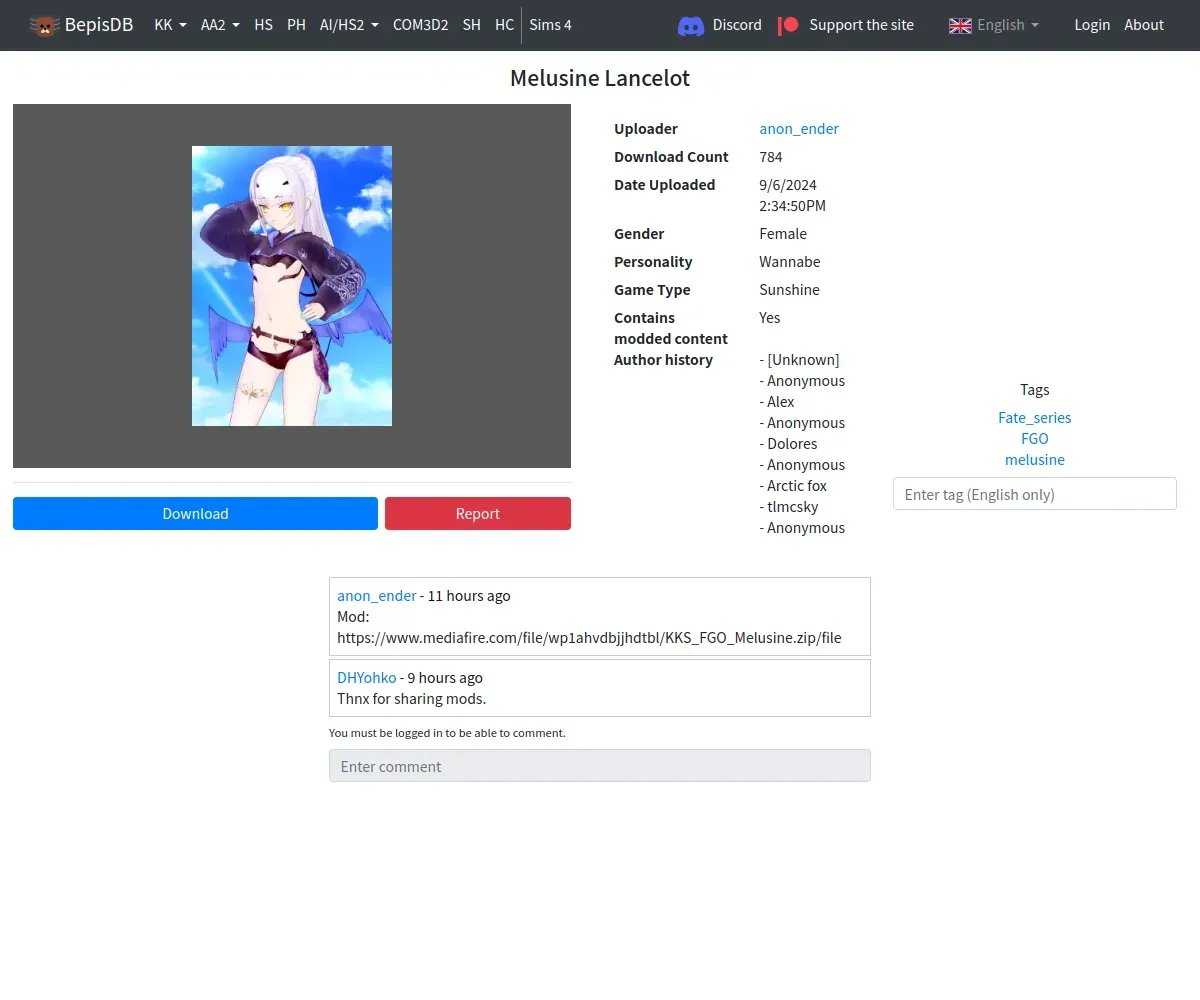Screen dimensions: 1200x1000
Task: Select the HC section
Action: click(x=504, y=25)
